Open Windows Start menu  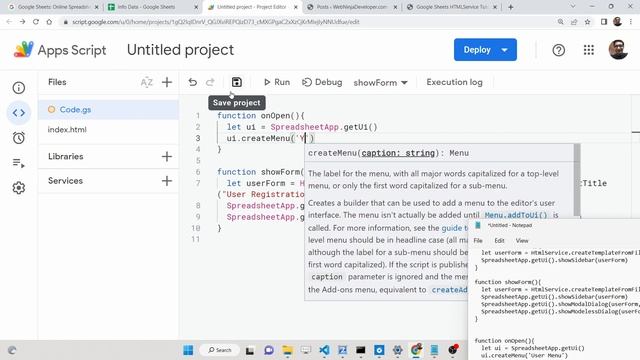(188, 350)
